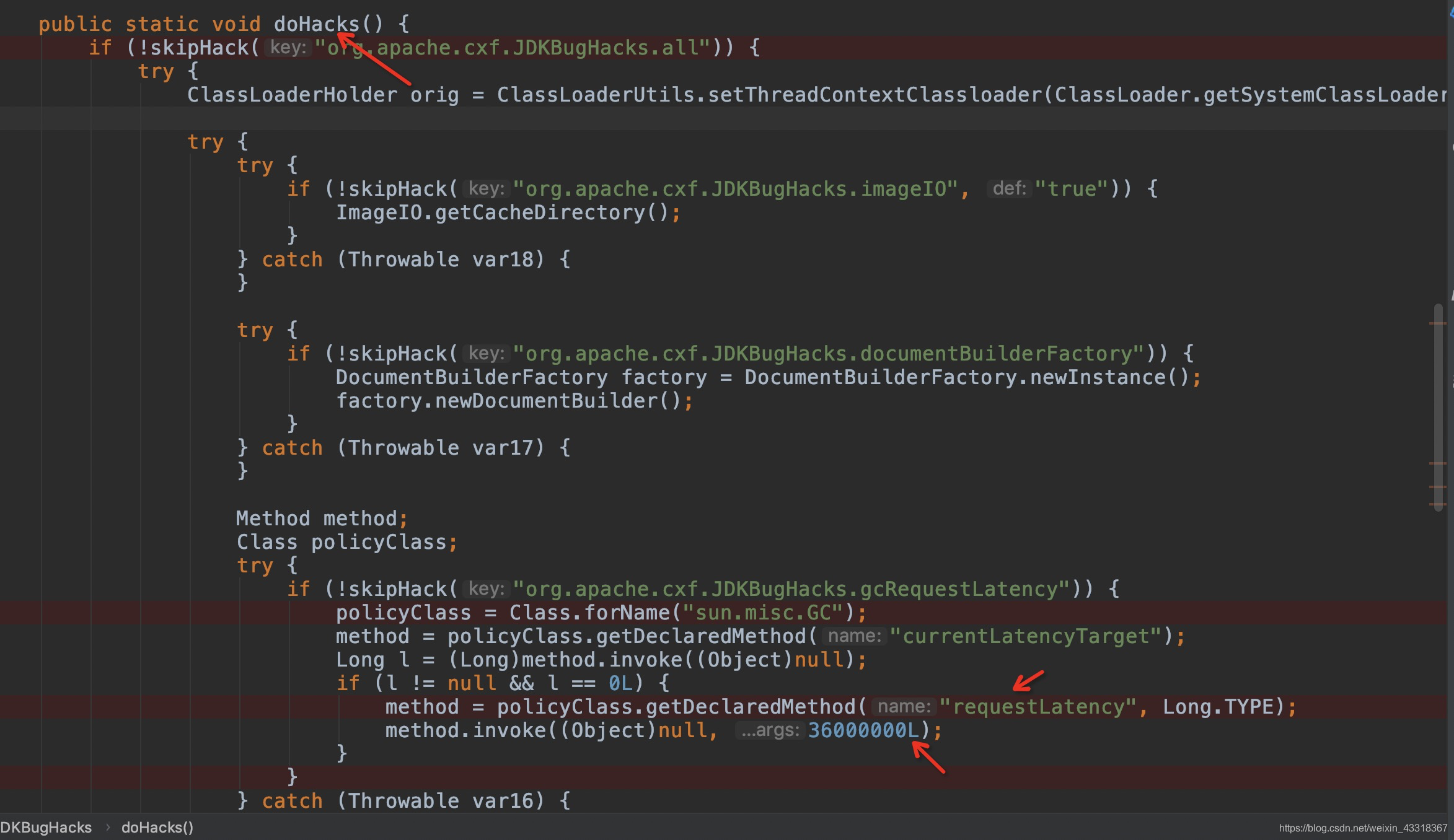Click the "Class policyClass;" declaration
The image size is (1454, 840).
coord(346,542)
